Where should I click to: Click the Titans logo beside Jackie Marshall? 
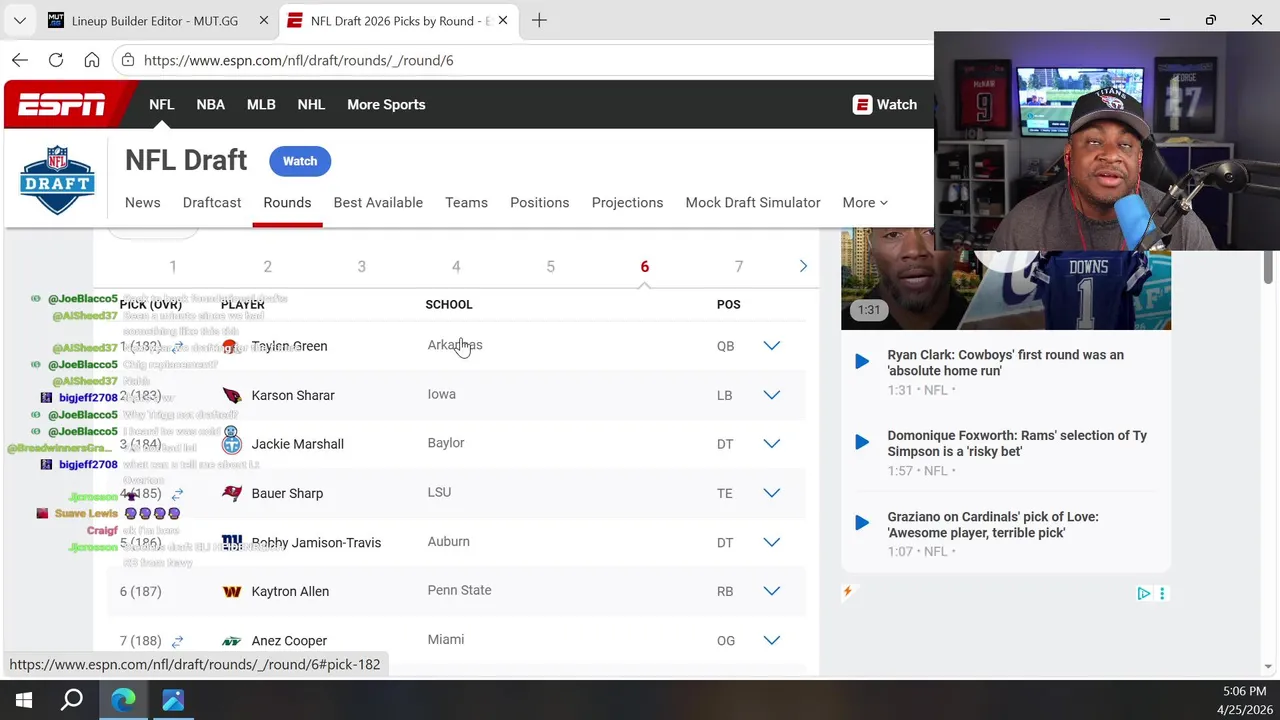[232, 441]
